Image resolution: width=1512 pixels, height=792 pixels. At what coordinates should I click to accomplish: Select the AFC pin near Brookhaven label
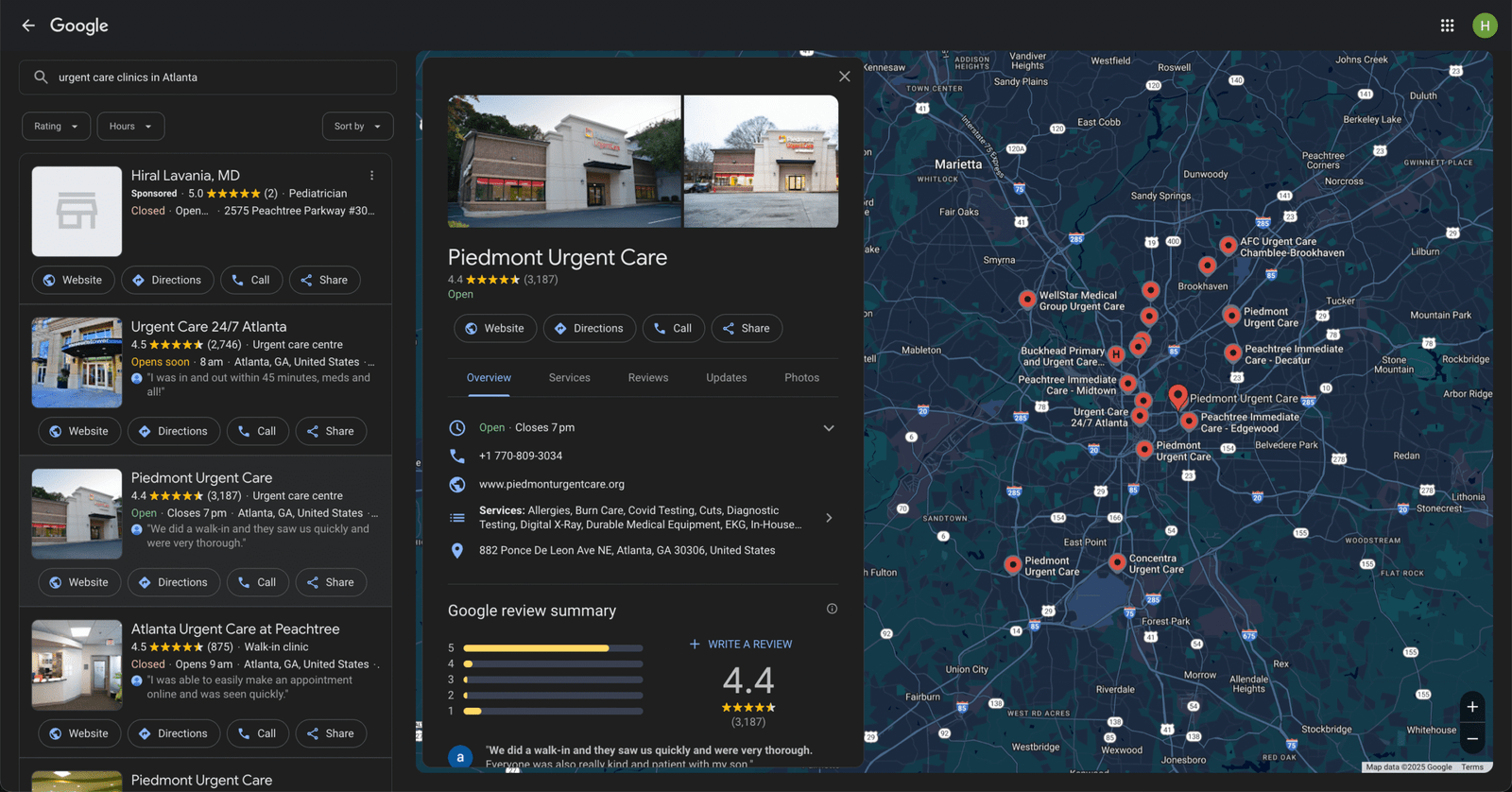pos(1207,266)
